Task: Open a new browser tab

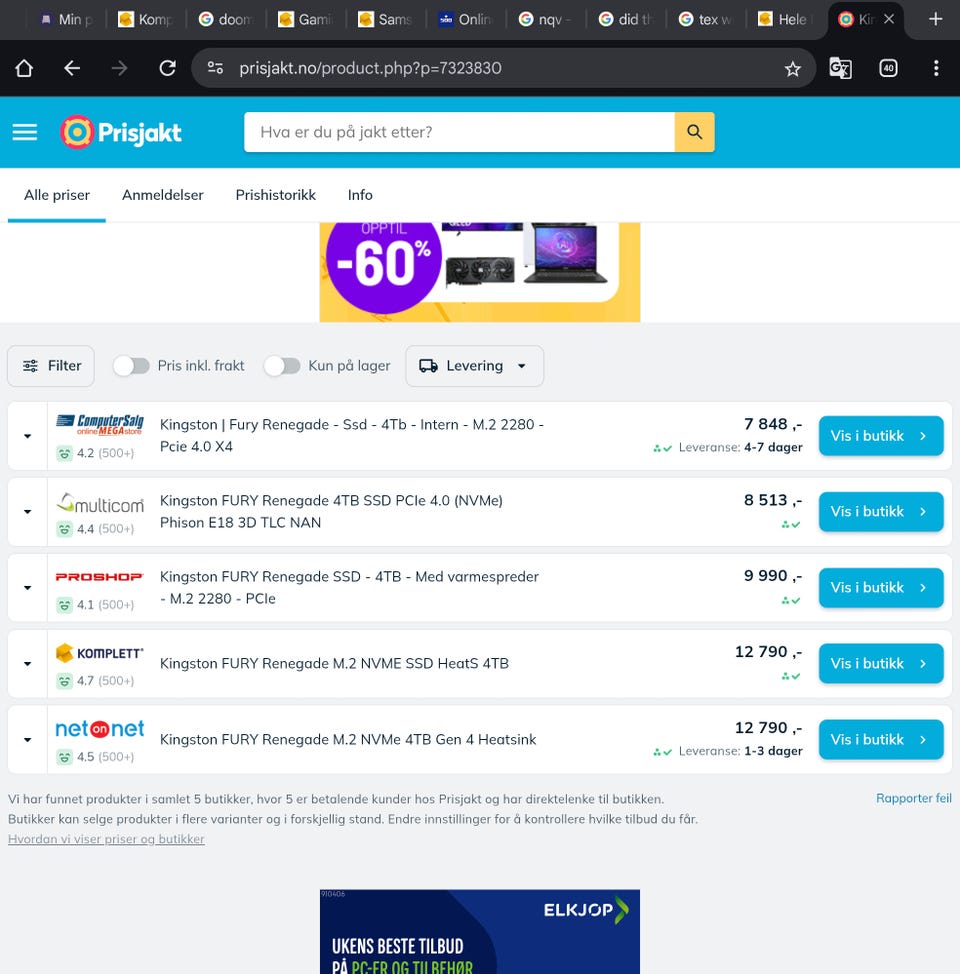Action: pos(935,19)
